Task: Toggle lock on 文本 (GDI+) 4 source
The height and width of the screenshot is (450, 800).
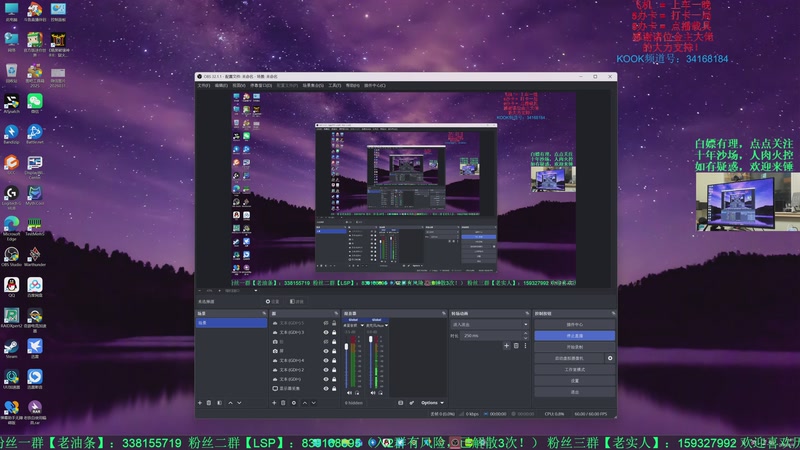Action: (334, 361)
